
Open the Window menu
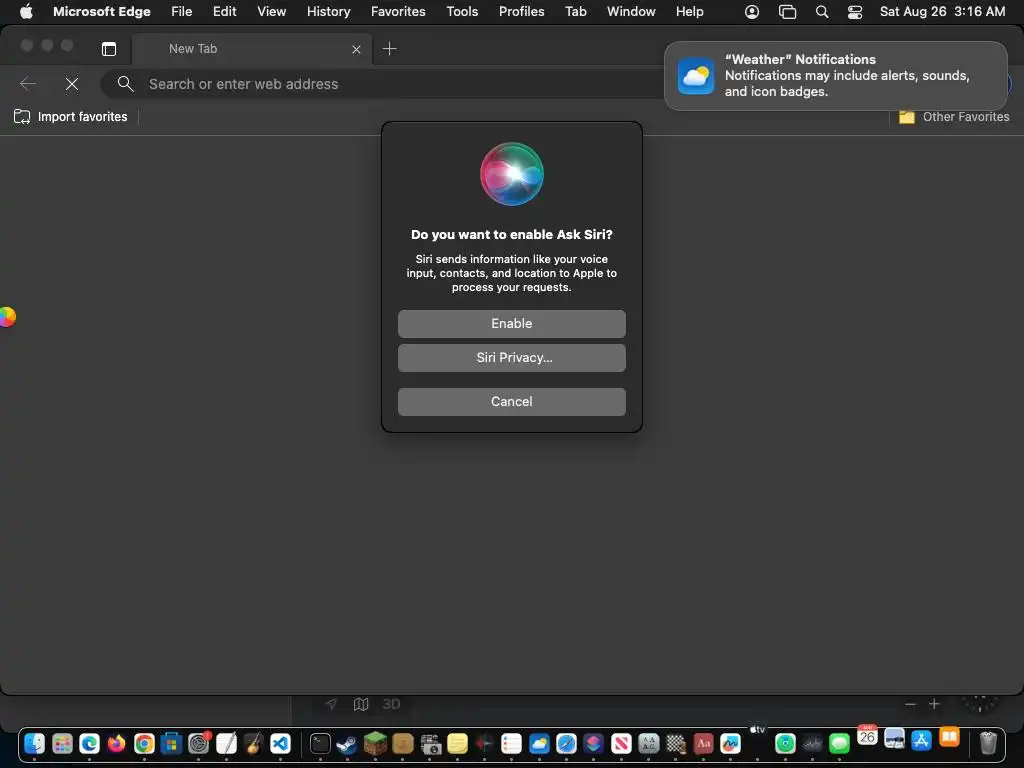pos(631,12)
